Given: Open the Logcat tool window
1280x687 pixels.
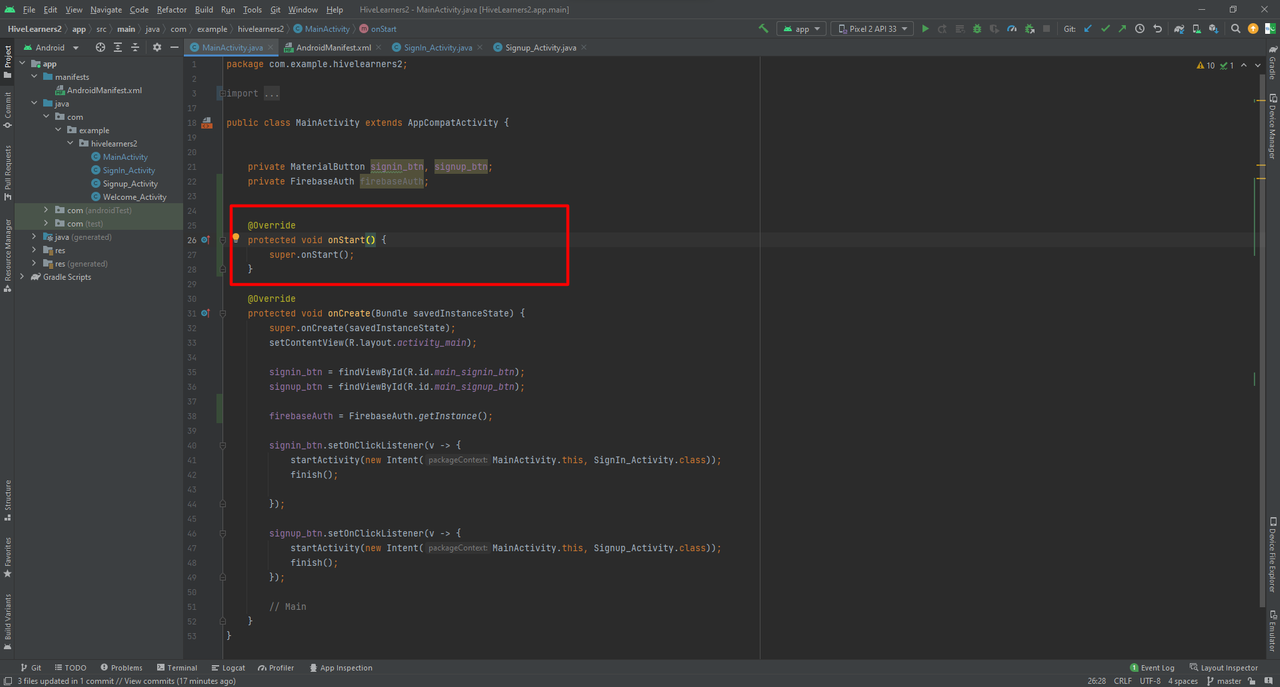Looking at the screenshot, I should coord(228,668).
